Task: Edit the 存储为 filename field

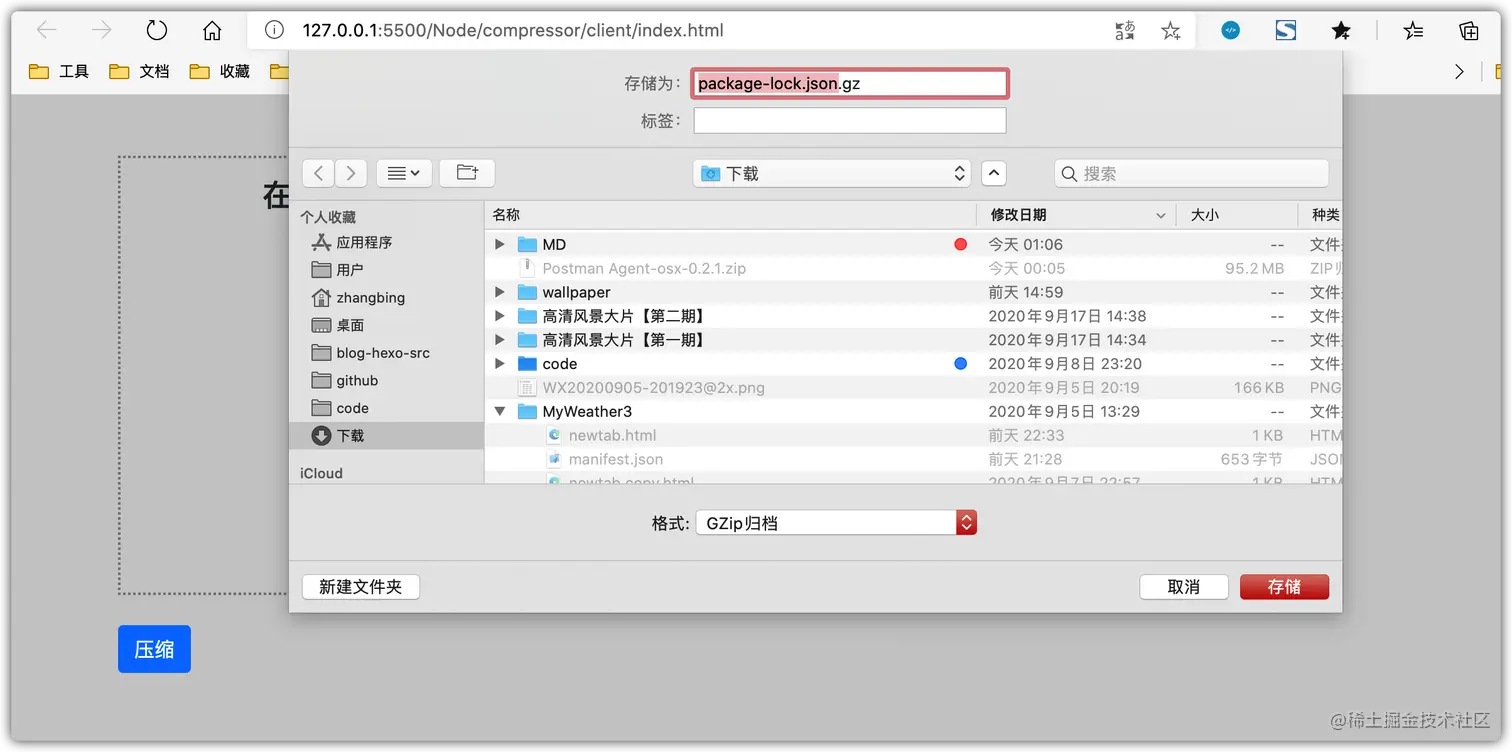Action: coord(850,83)
